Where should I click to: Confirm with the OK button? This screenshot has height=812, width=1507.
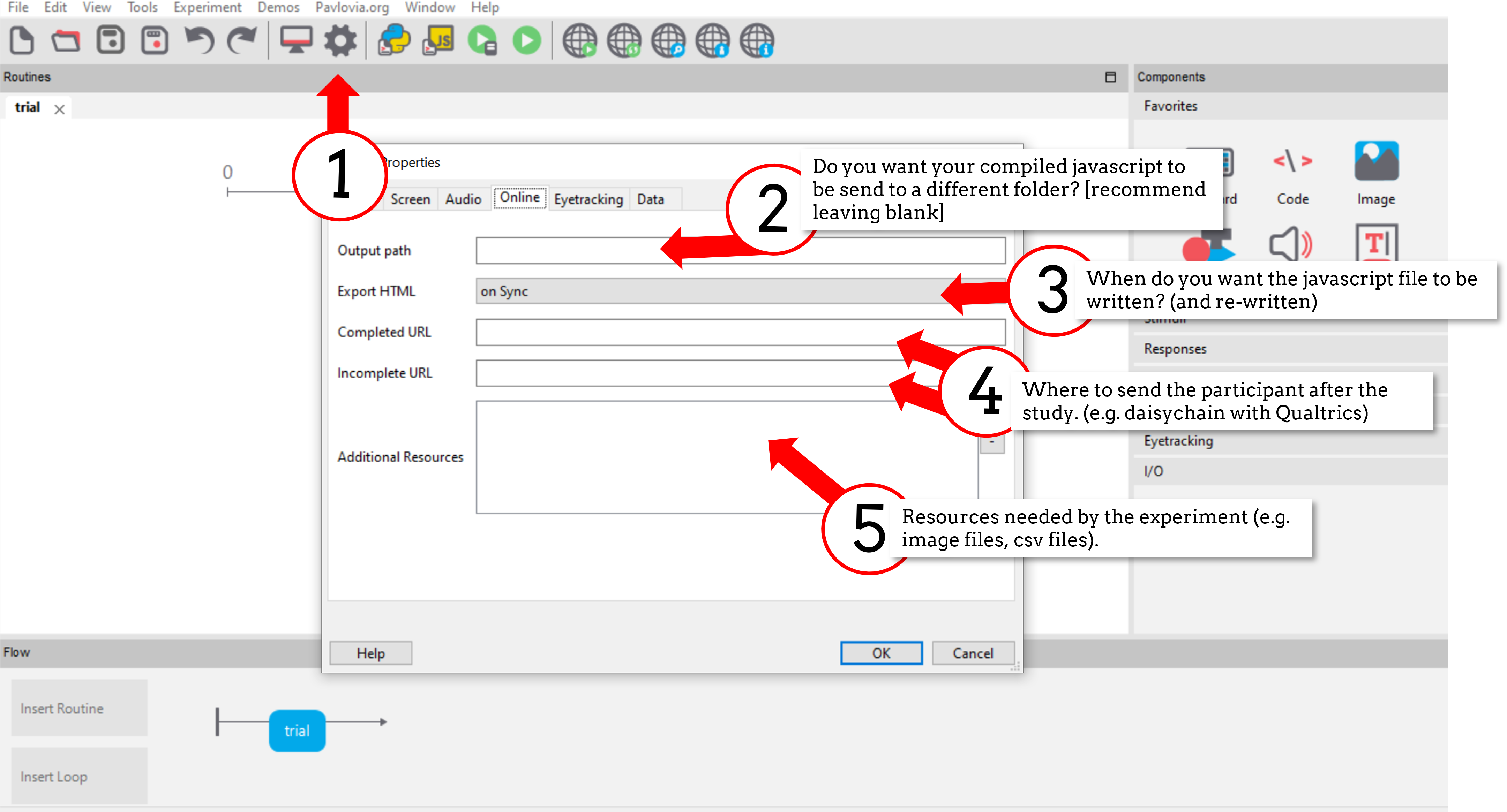pyautogui.click(x=881, y=653)
